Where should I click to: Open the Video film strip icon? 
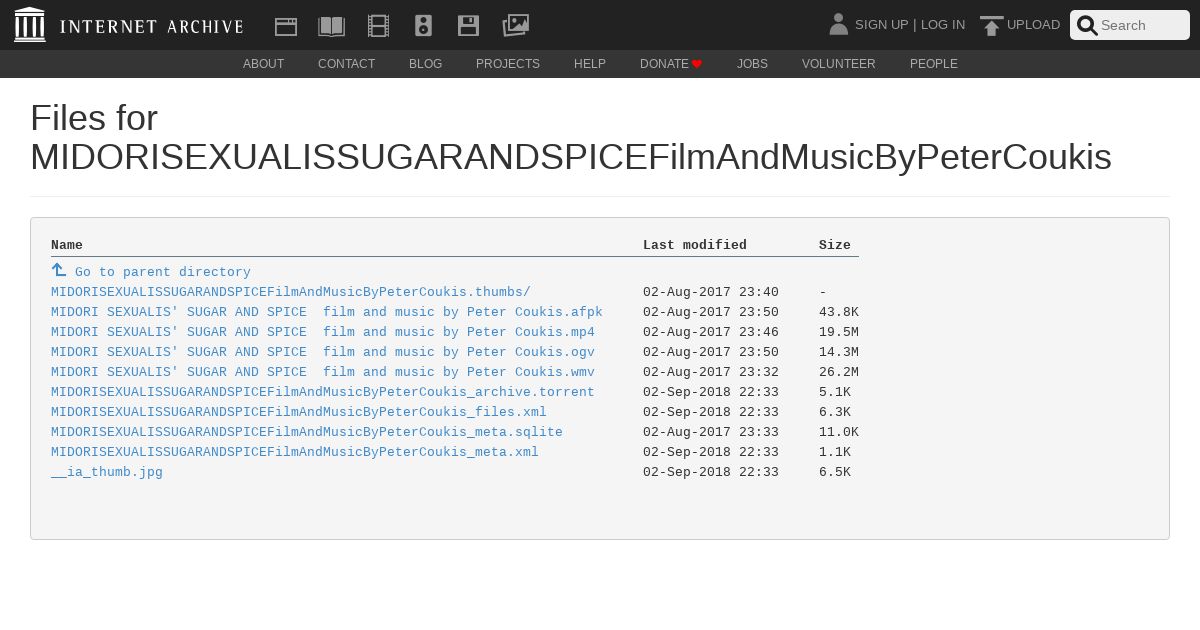[378, 26]
